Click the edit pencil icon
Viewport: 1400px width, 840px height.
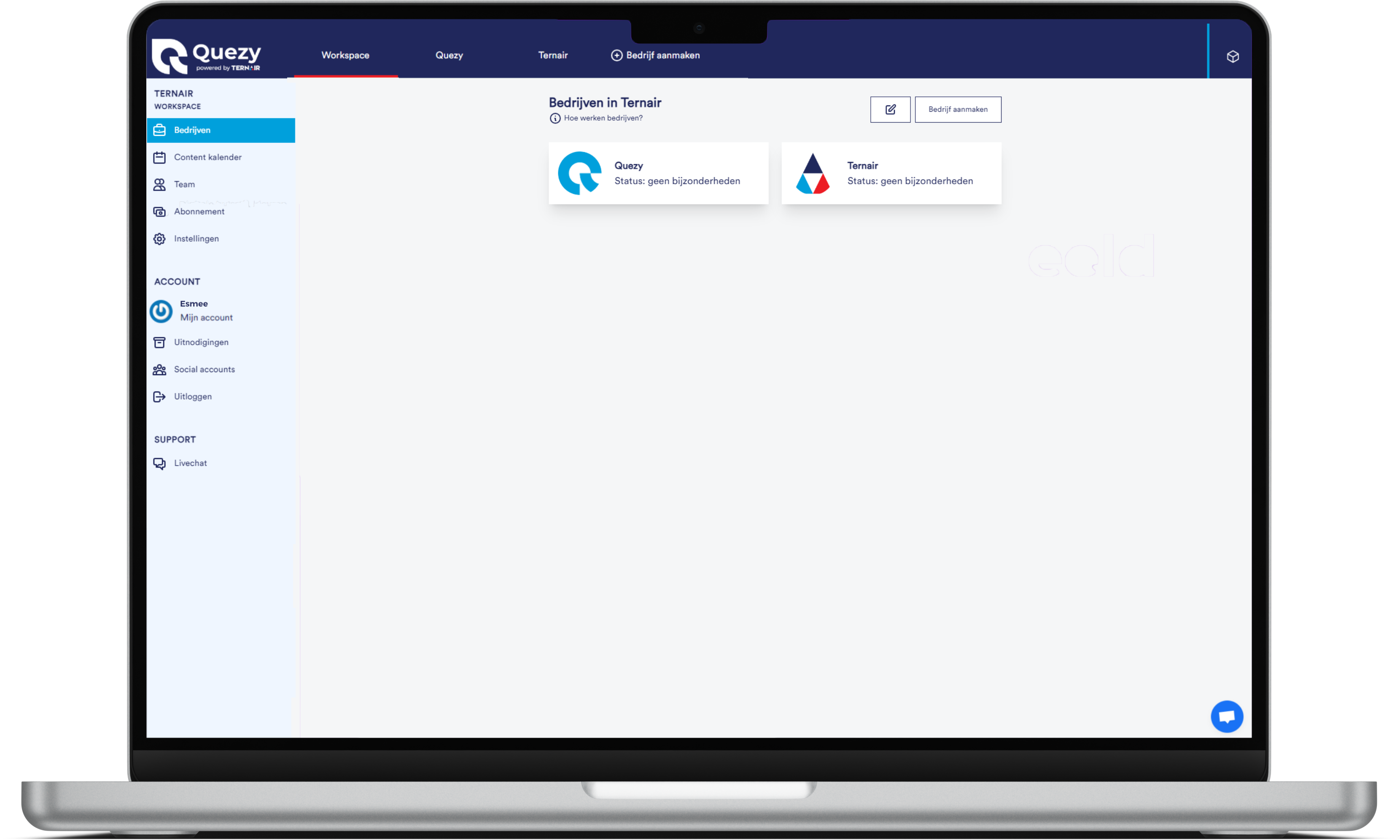(890, 109)
